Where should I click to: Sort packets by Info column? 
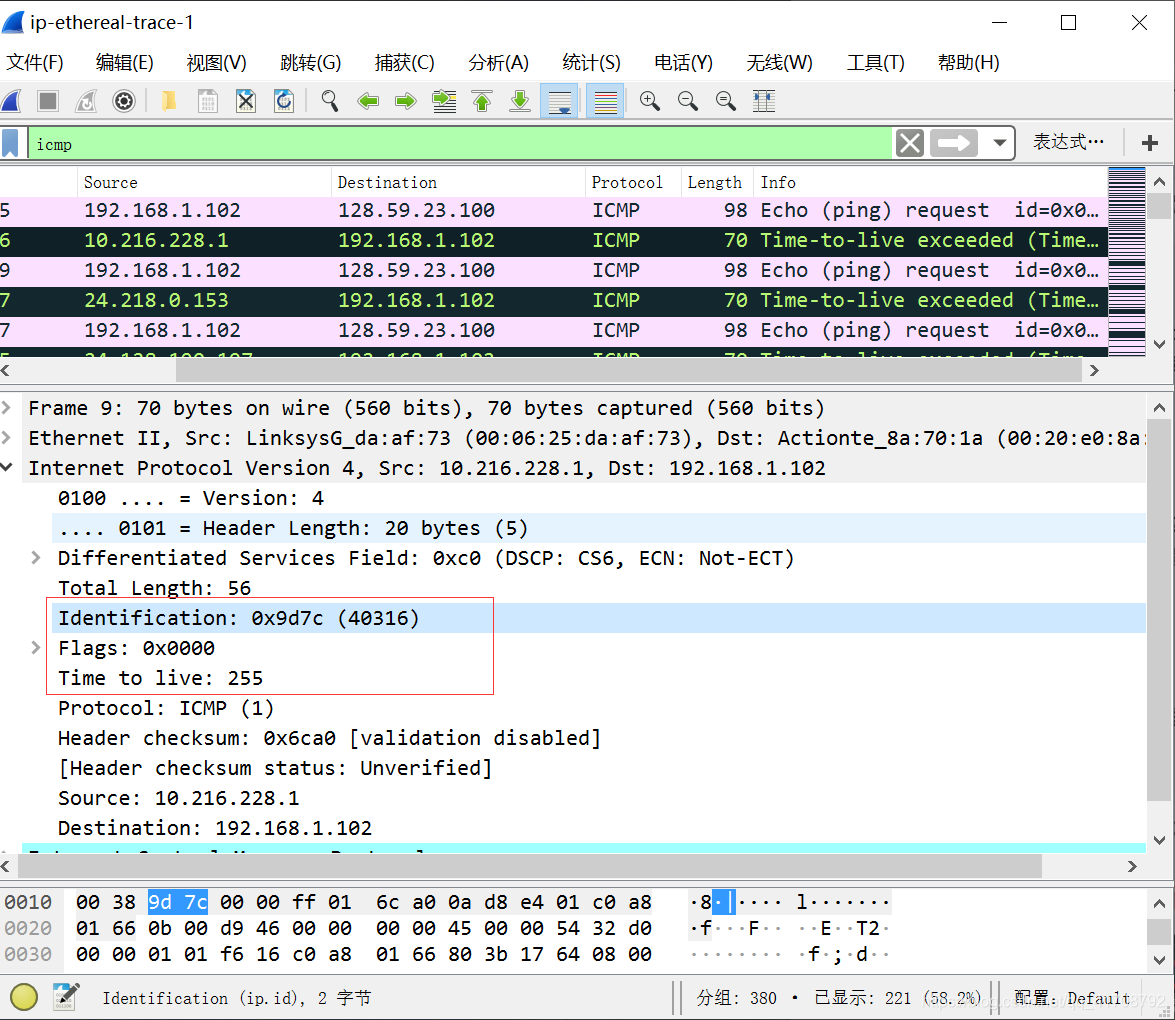[930, 182]
